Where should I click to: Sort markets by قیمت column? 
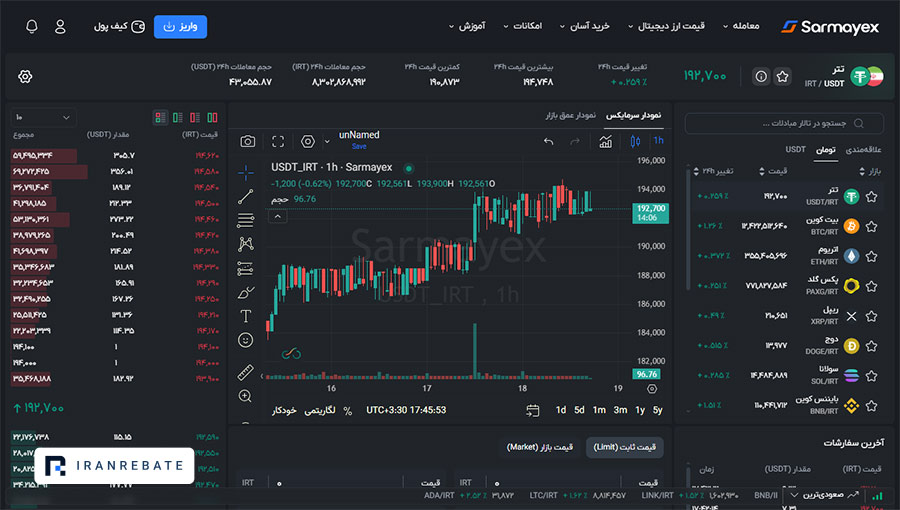[x=773, y=171]
